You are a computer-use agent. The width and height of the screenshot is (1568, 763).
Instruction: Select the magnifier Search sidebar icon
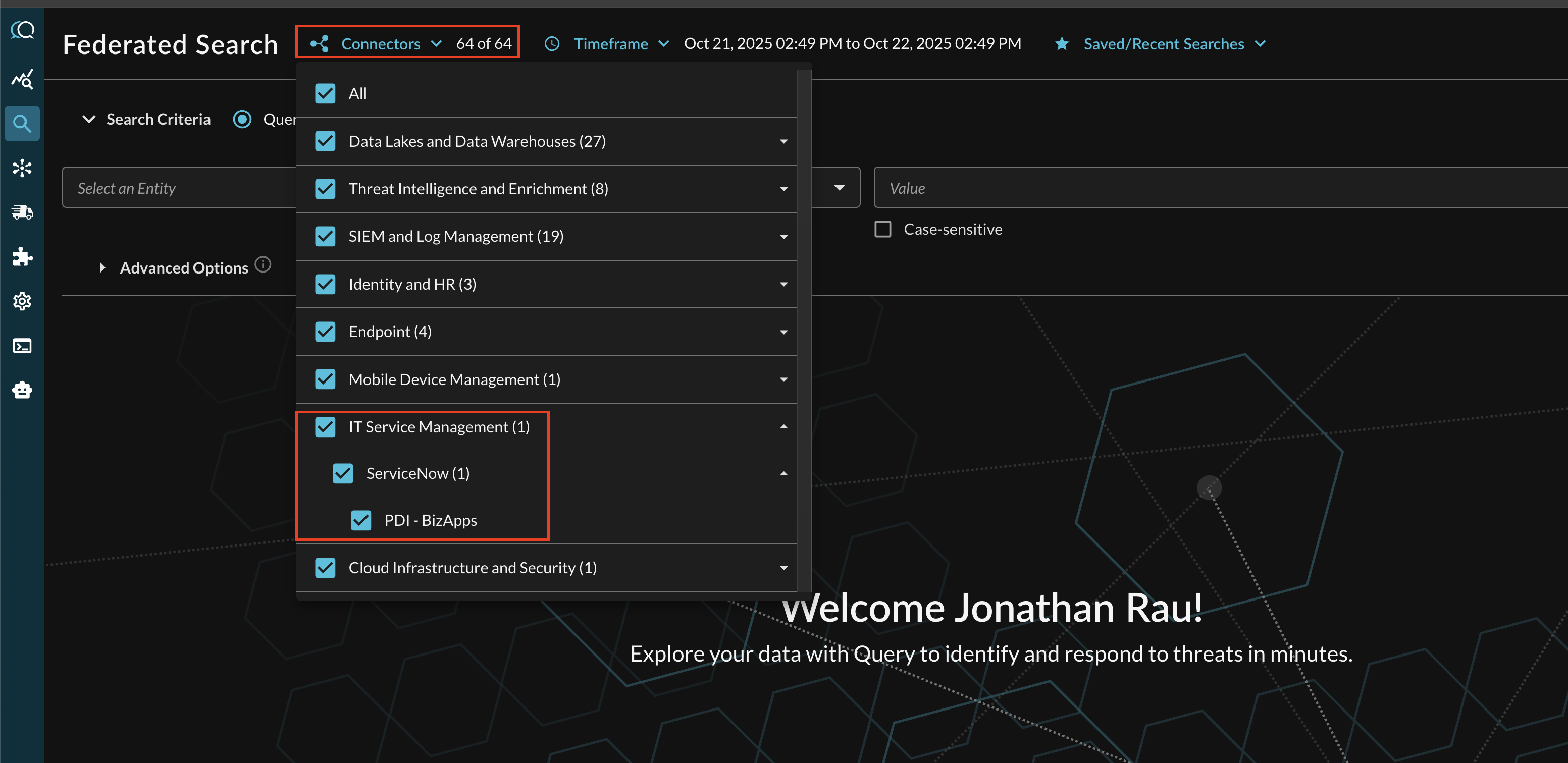point(23,124)
